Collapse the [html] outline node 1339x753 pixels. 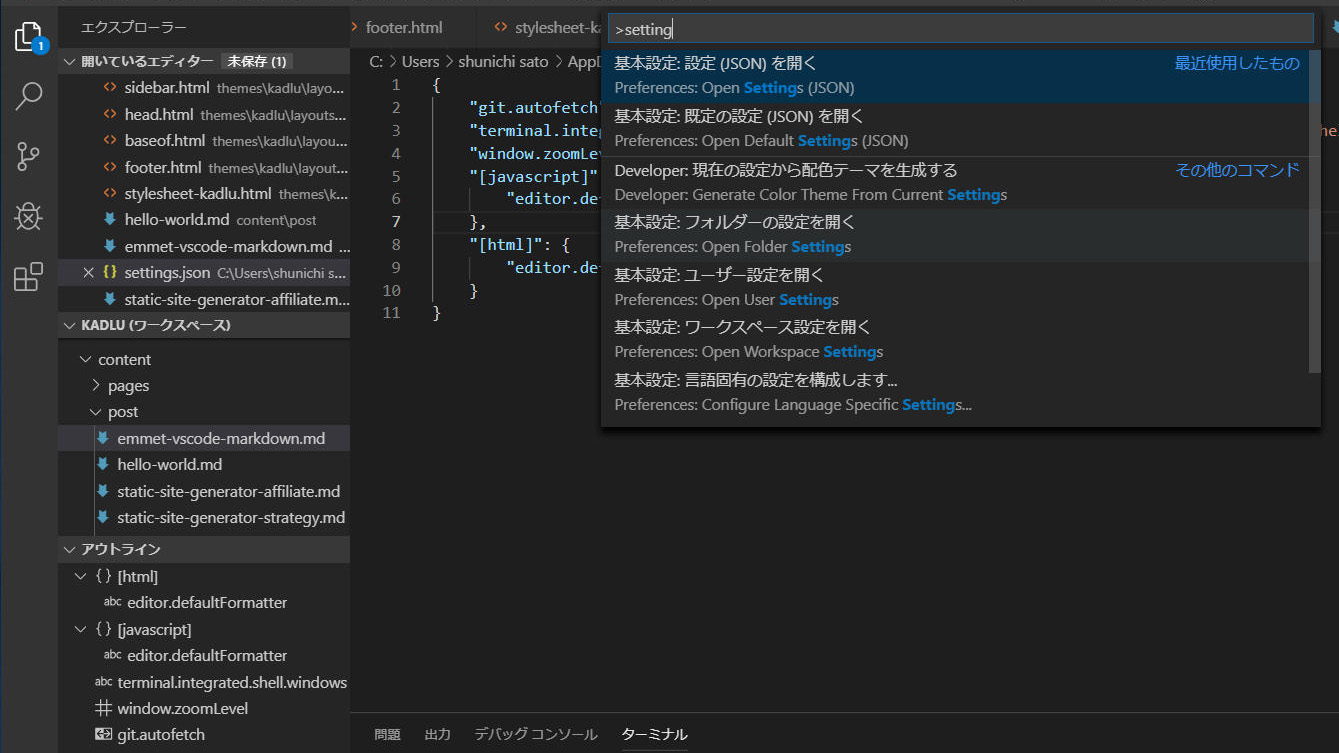(x=81, y=576)
